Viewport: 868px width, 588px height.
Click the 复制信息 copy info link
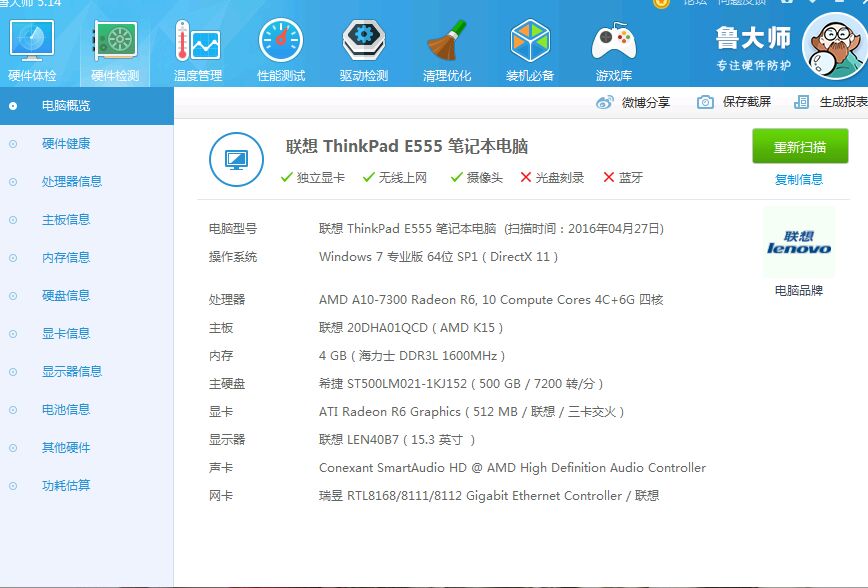[x=799, y=179]
